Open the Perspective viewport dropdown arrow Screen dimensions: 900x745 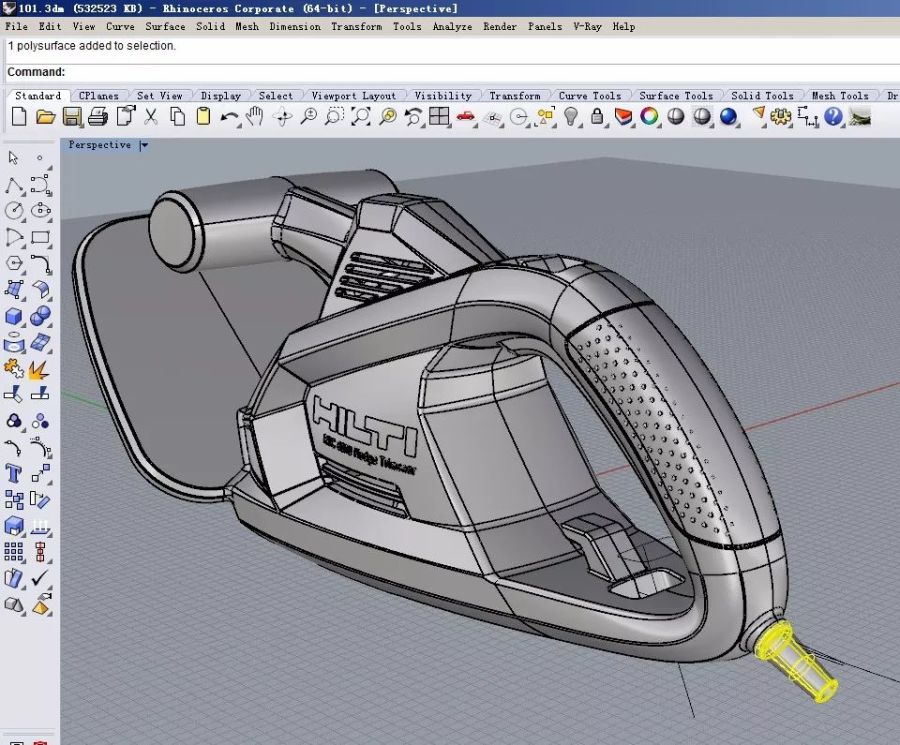144,145
